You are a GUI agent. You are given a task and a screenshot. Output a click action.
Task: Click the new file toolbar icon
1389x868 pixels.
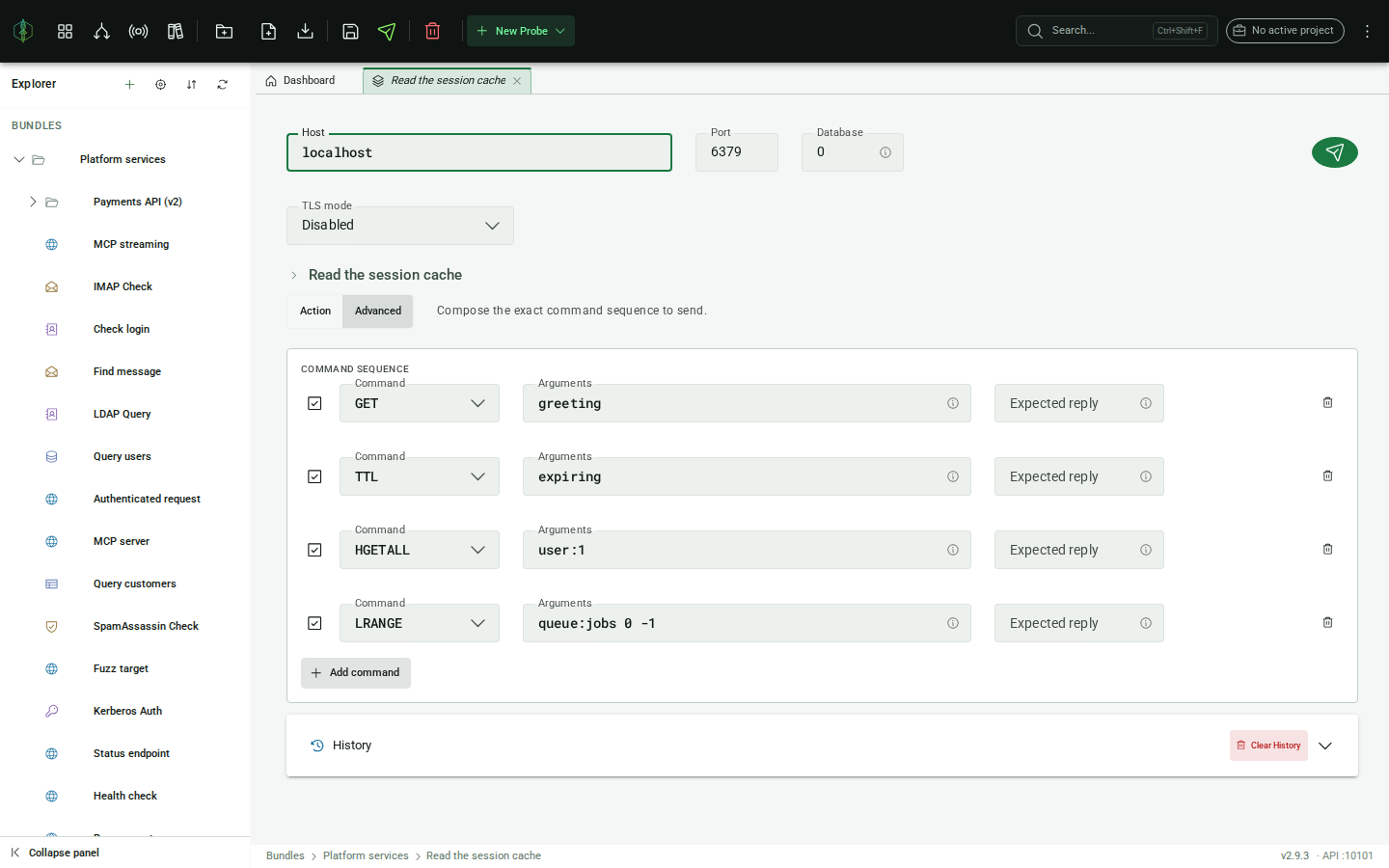pos(268,31)
